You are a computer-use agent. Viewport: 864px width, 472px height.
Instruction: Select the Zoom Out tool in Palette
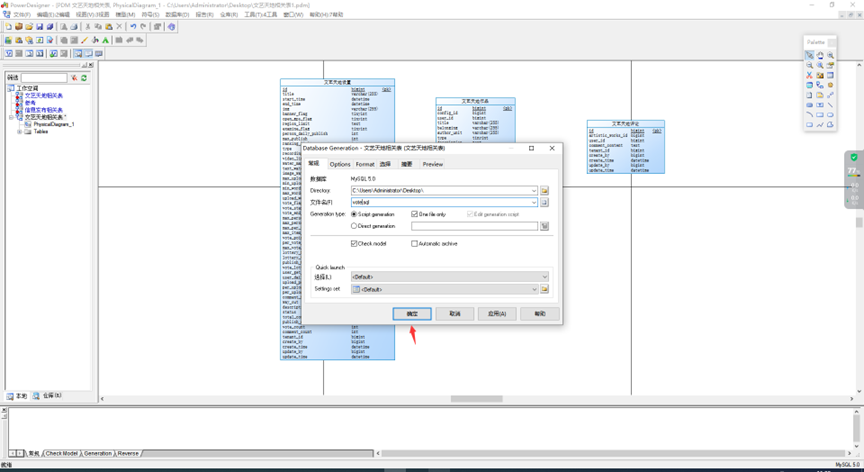(809, 65)
